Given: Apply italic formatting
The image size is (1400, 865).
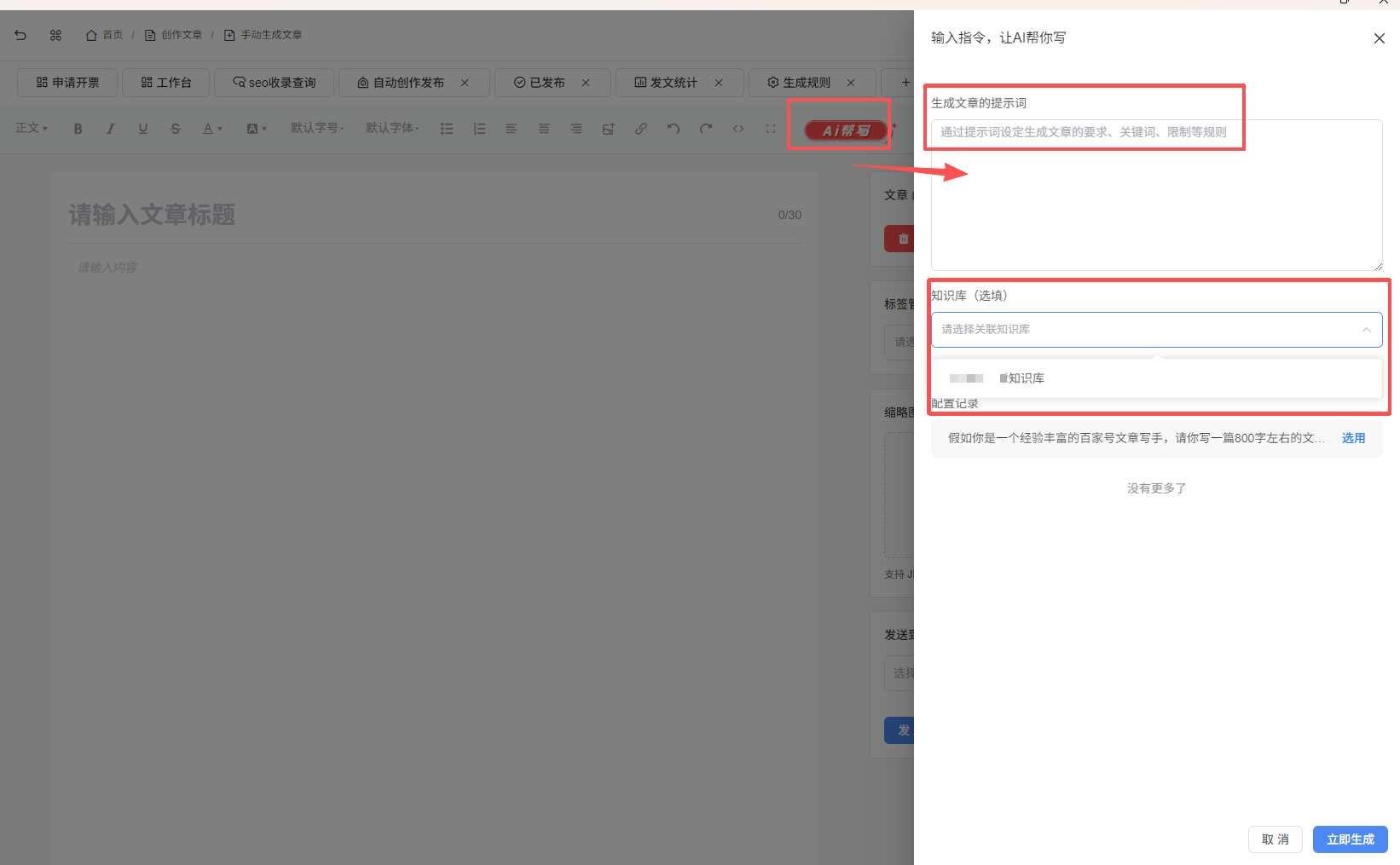Looking at the screenshot, I should pyautogui.click(x=110, y=129).
